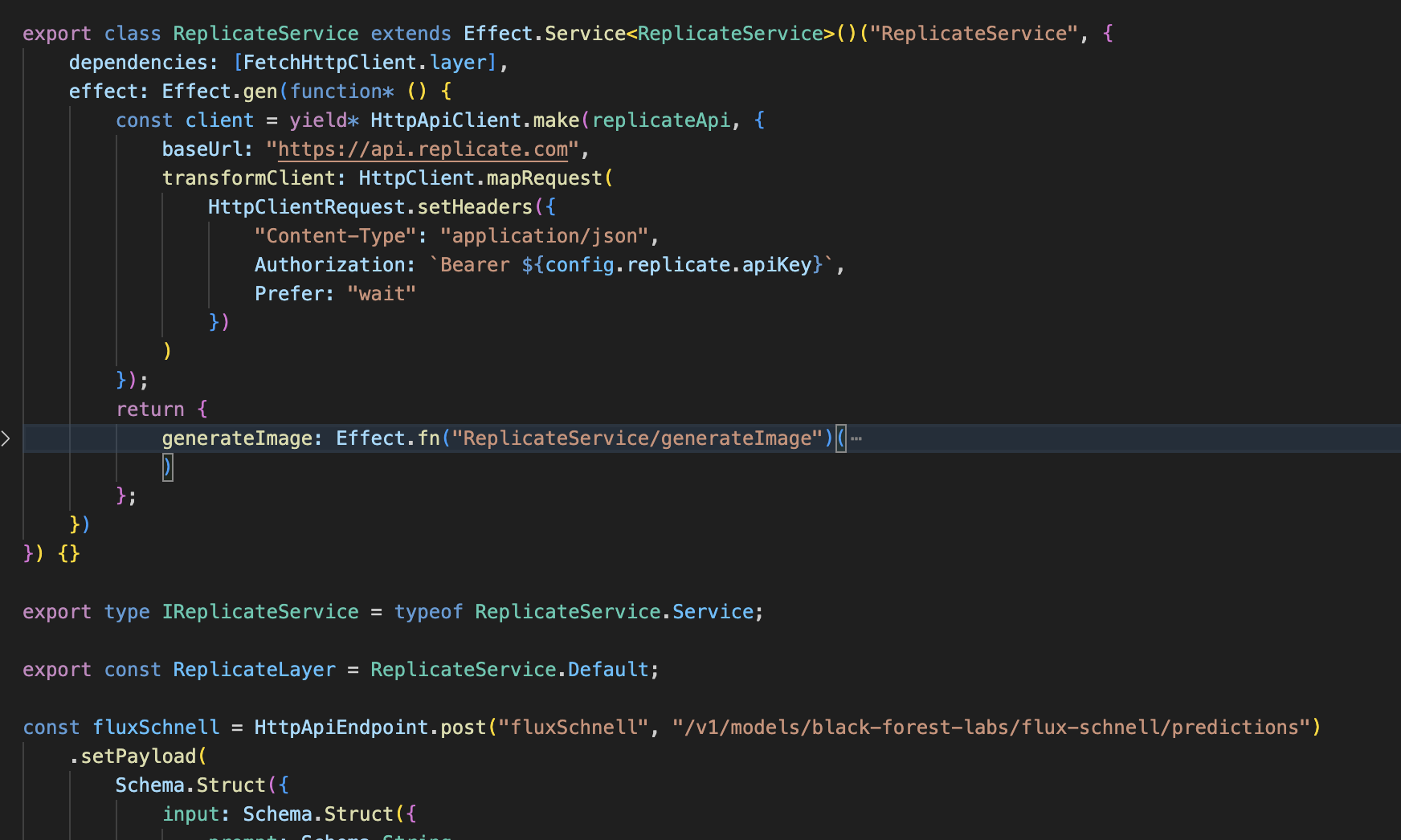Click the "replicateApi" argument
Screen dimensions: 1401x840
click(x=661, y=120)
